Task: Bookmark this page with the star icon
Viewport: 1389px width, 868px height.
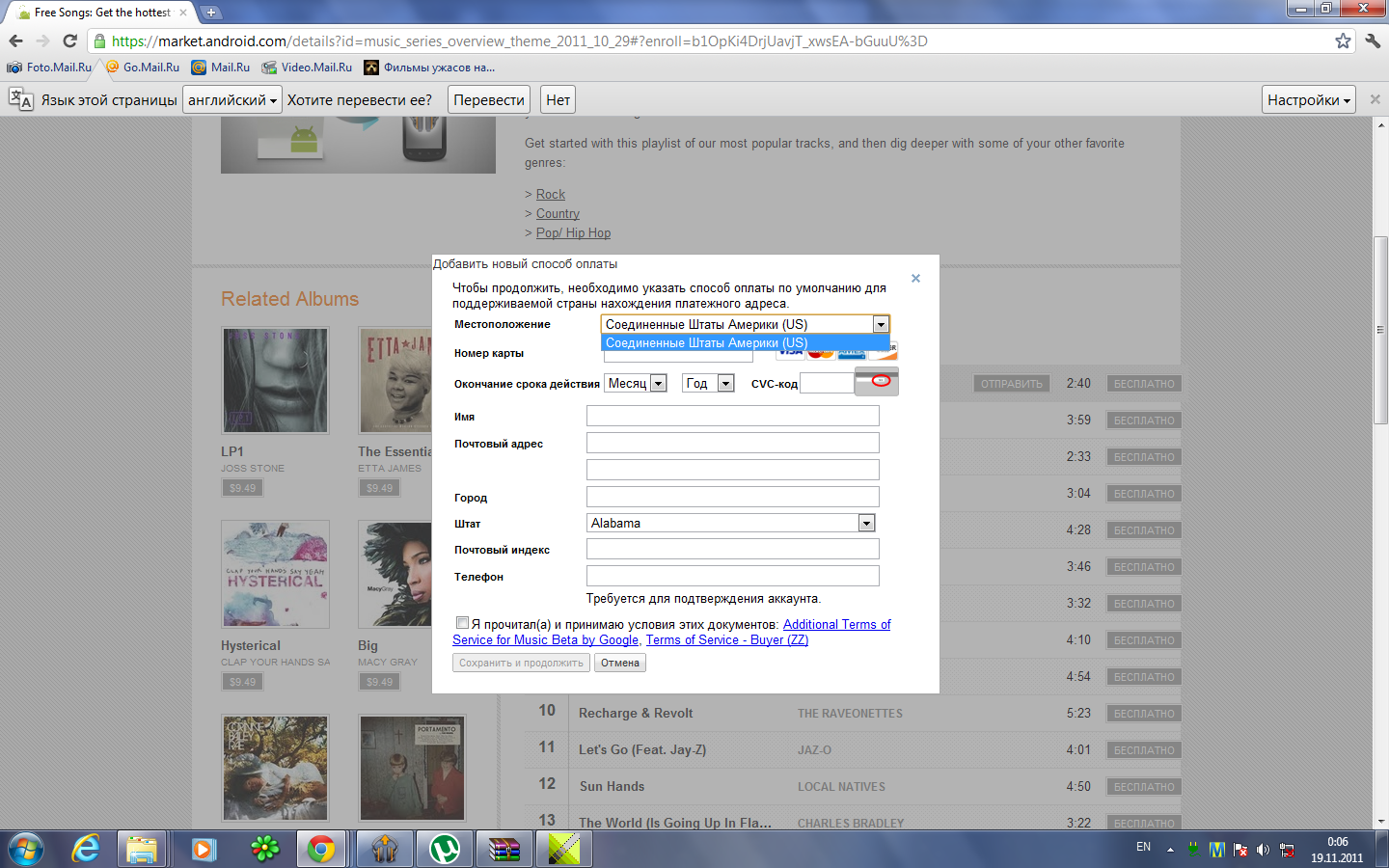Action: pyautogui.click(x=1343, y=41)
